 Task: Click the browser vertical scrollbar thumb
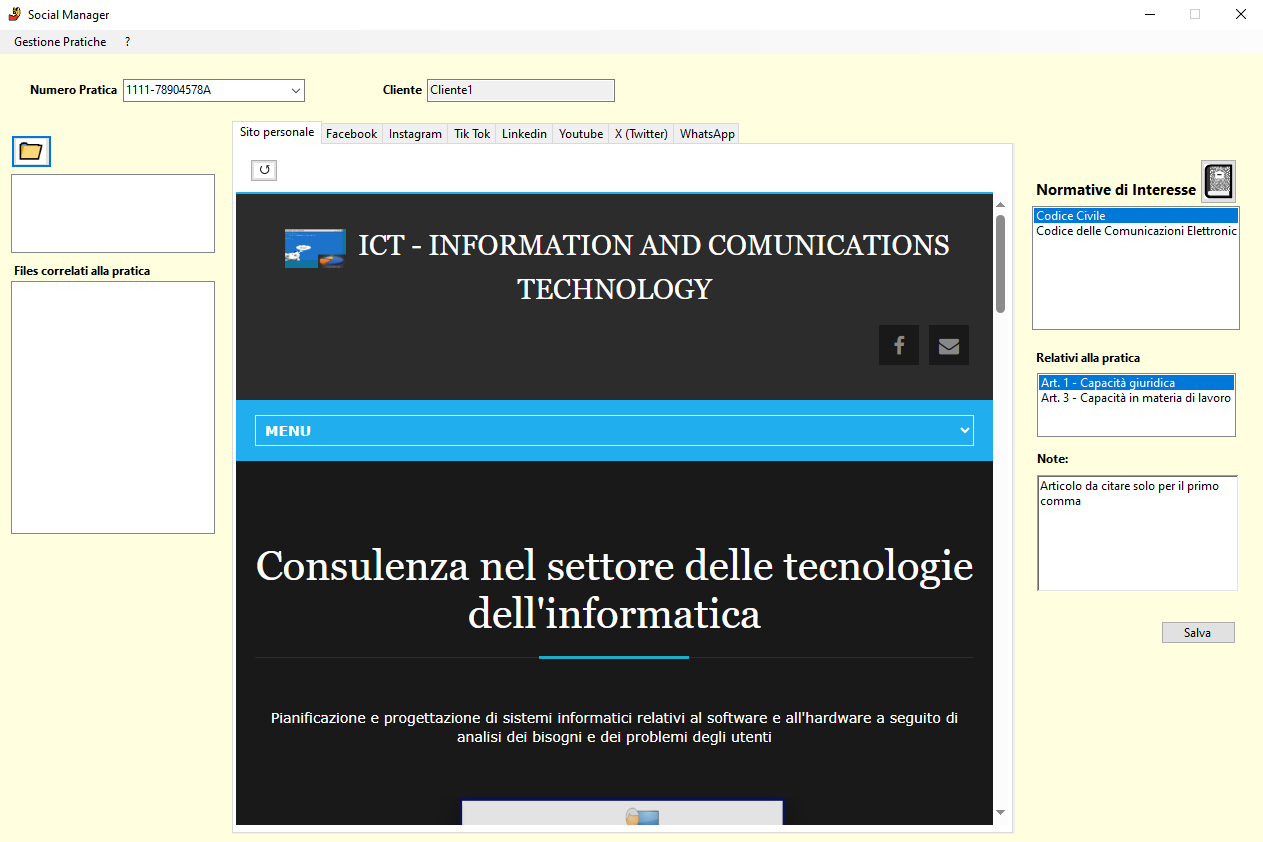tap(1000, 264)
